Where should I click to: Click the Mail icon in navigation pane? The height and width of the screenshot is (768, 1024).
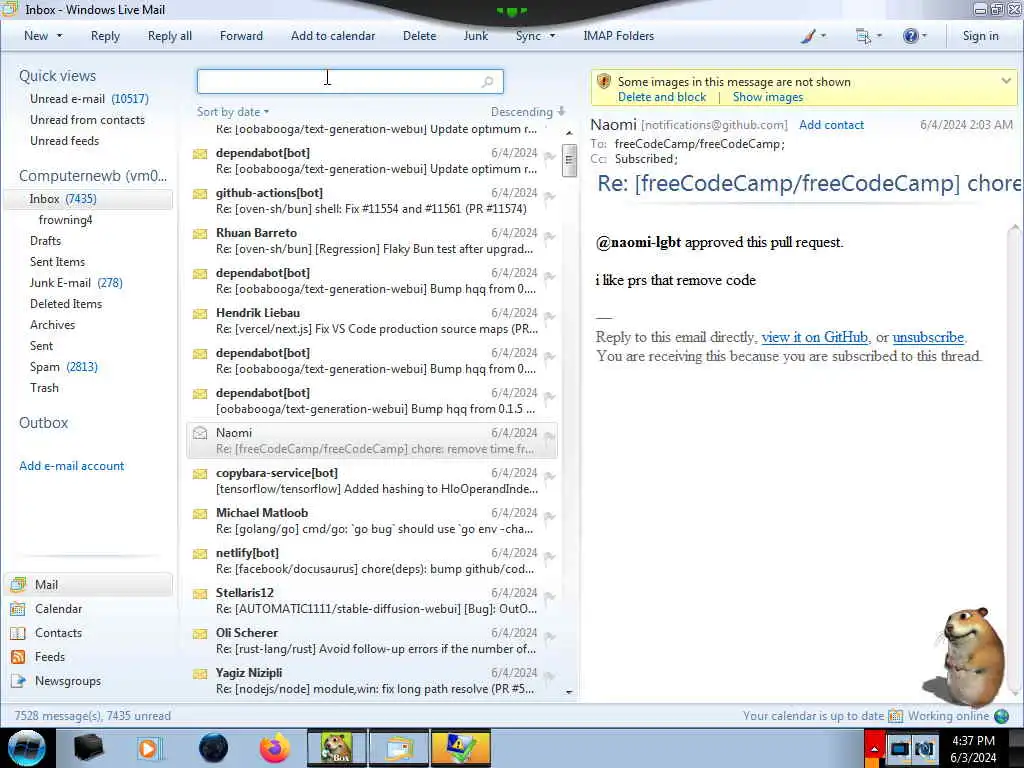coord(18,584)
